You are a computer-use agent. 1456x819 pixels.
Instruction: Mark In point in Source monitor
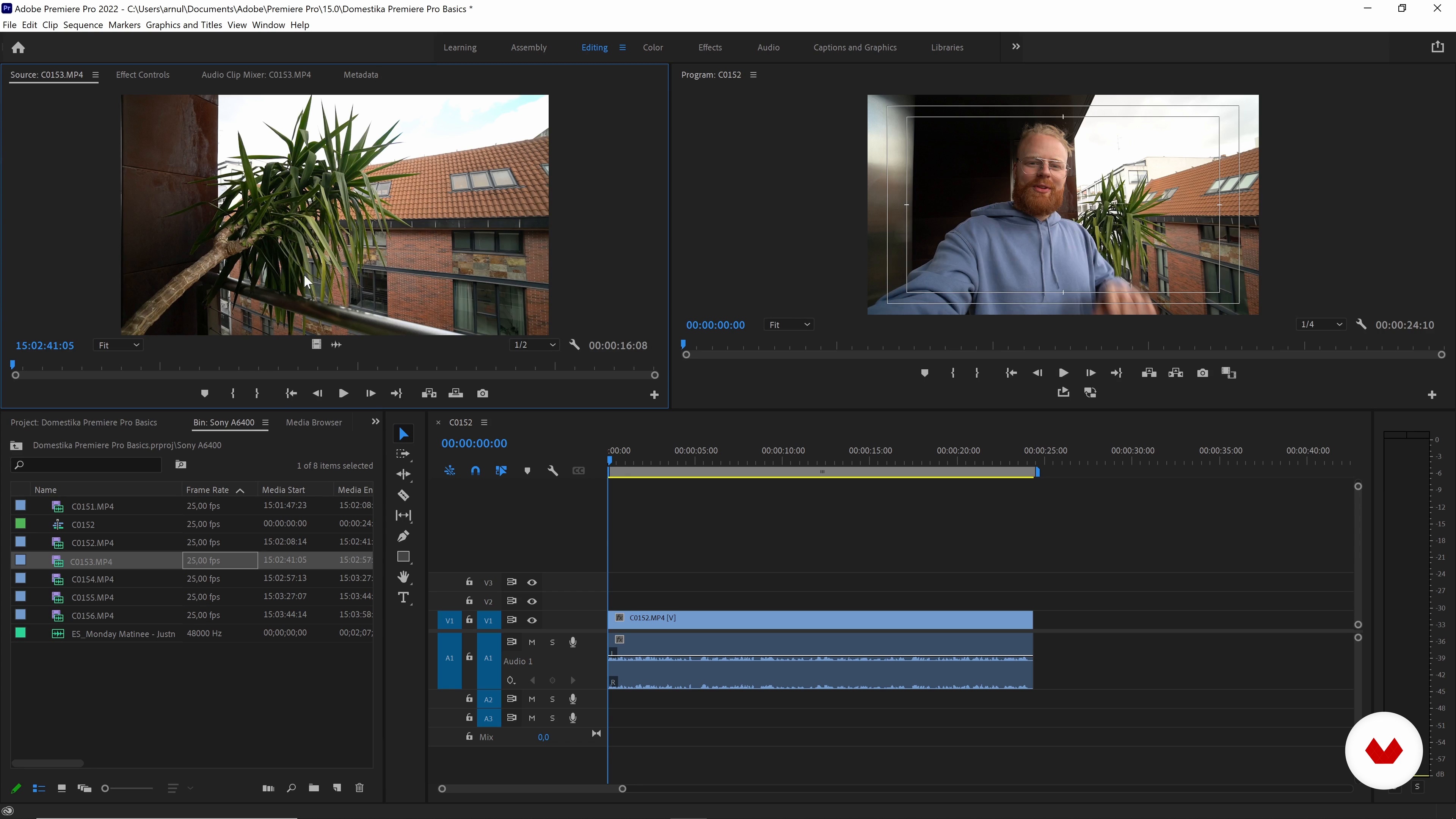[233, 394]
